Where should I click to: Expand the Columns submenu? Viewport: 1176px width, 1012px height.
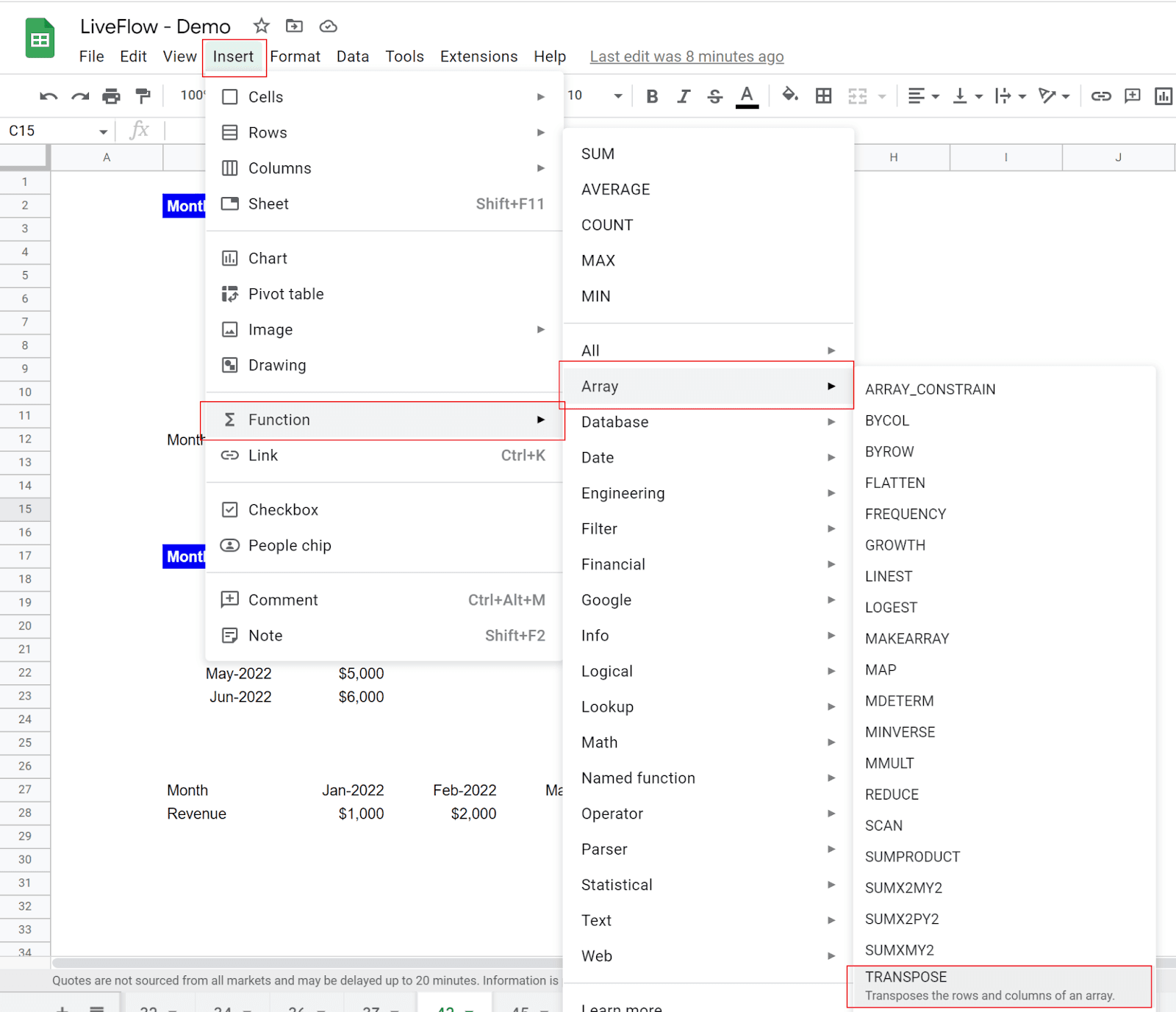(384, 168)
